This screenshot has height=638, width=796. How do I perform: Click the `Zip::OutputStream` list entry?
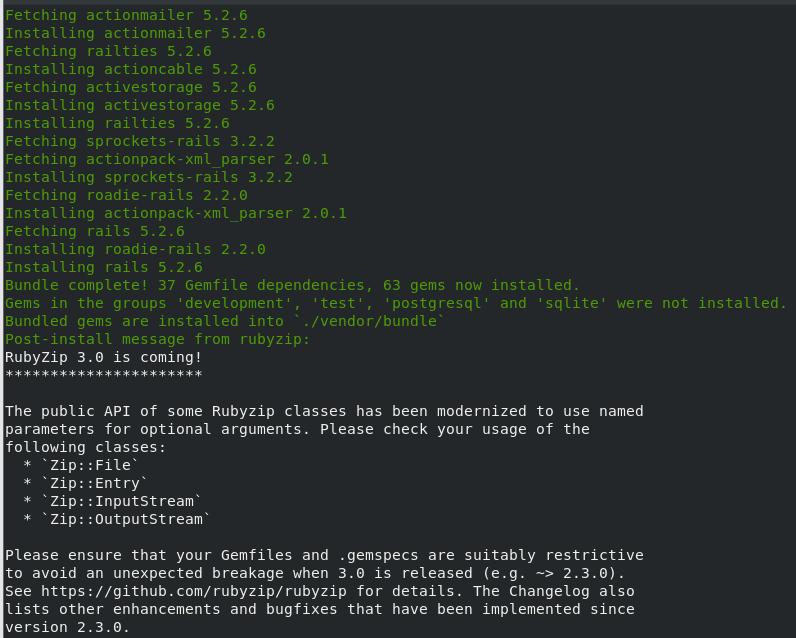(x=126, y=519)
